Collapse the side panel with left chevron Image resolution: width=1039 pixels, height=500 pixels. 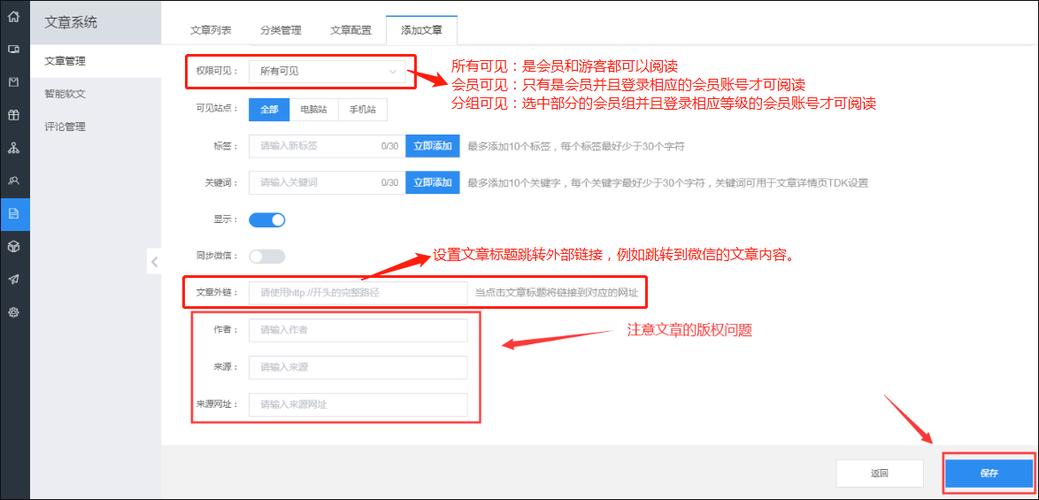pyautogui.click(x=154, y=262)
